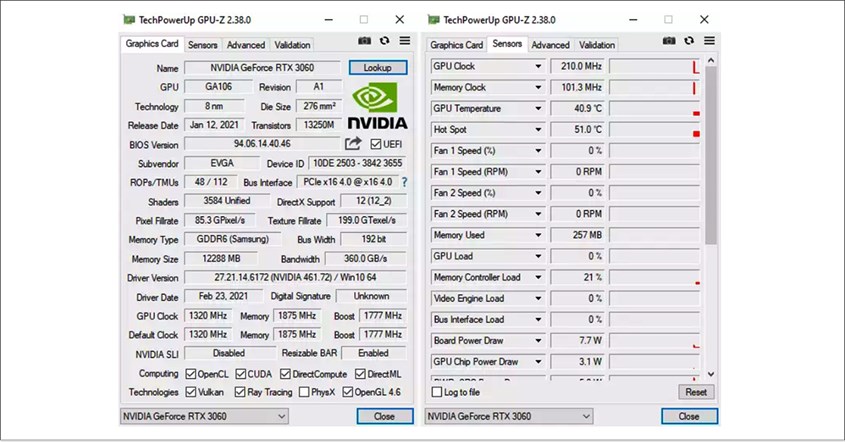Image resolution: width=845 pixels, height=442 pixels.
Task: Click GPU-Z app icon in left title bar
Action: (x=129, y=20)
